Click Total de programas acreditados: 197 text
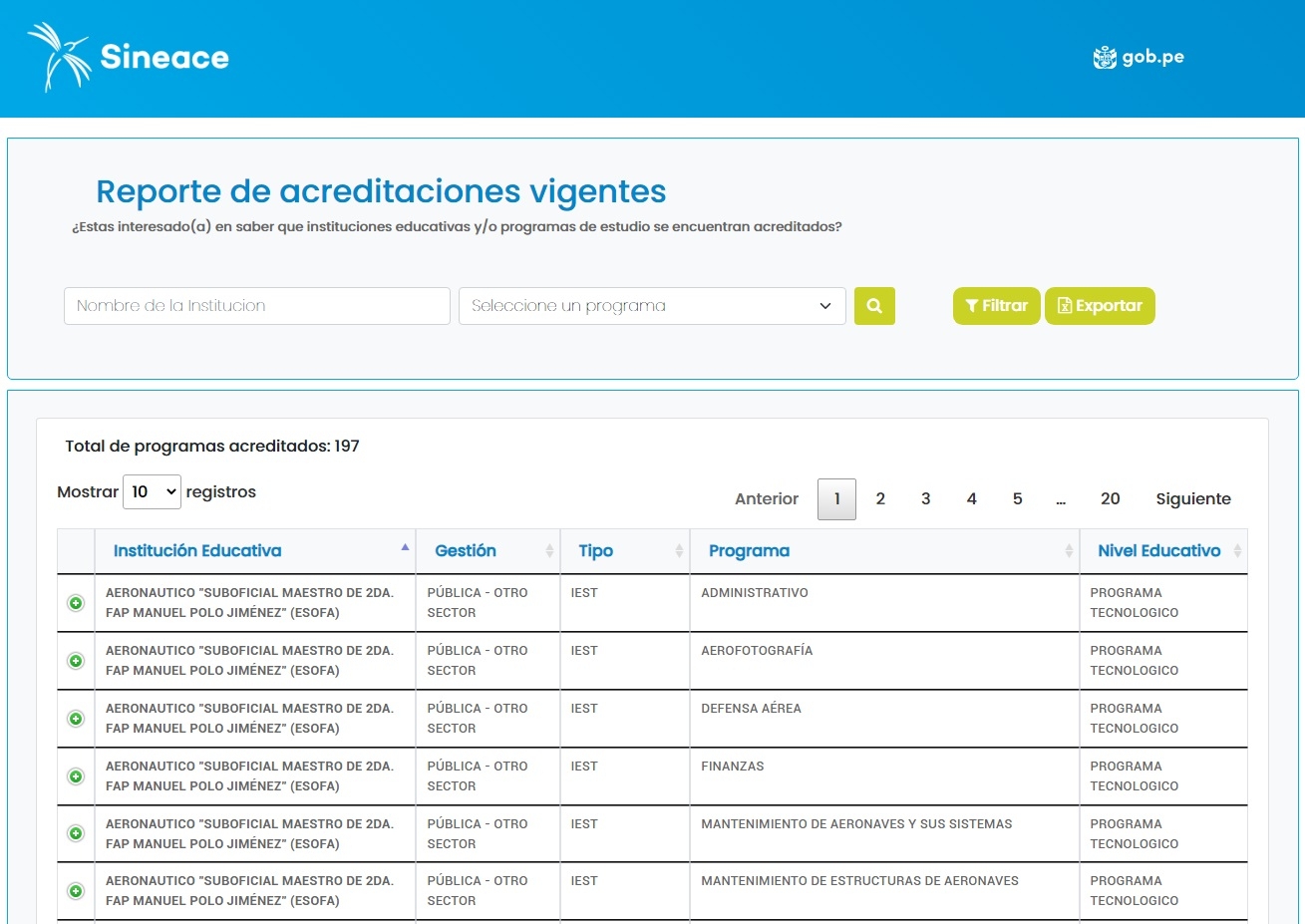Viewport: 1305px width, 924px height. [x=212, y=447]
